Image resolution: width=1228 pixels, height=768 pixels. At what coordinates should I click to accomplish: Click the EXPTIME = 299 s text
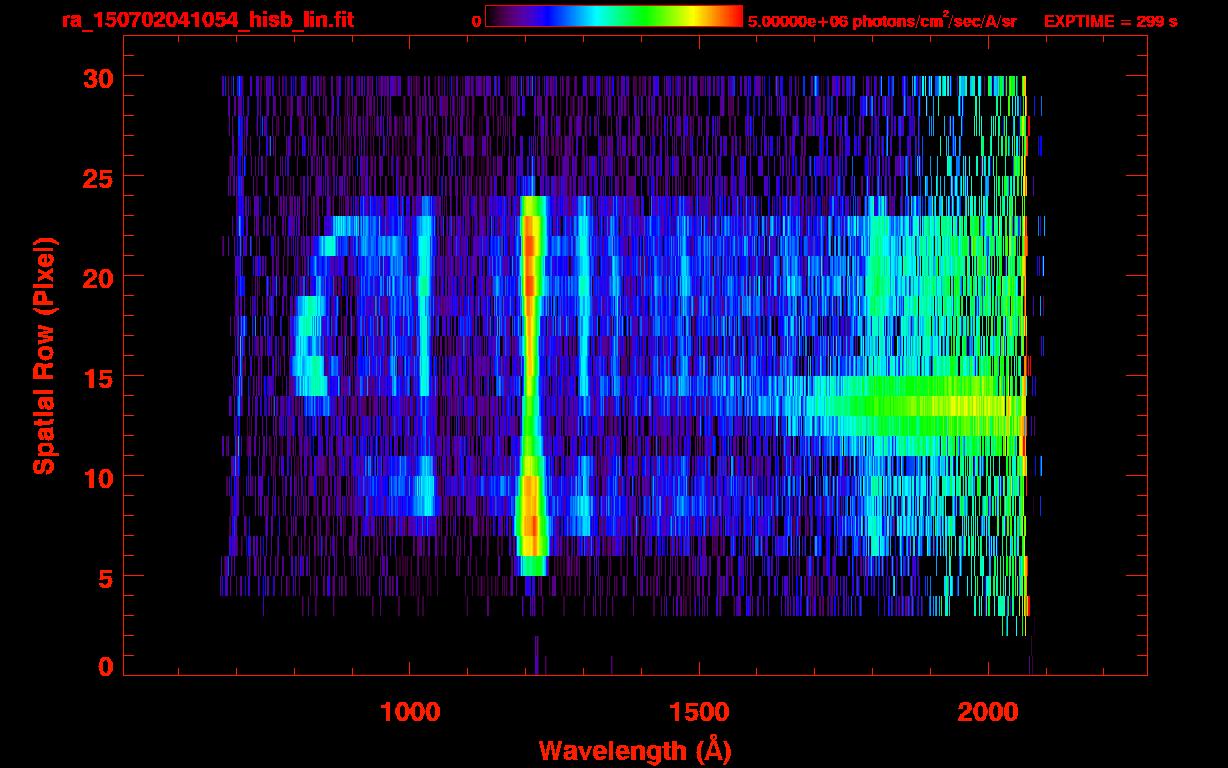pyautogui.click(x=1110, y=21)
